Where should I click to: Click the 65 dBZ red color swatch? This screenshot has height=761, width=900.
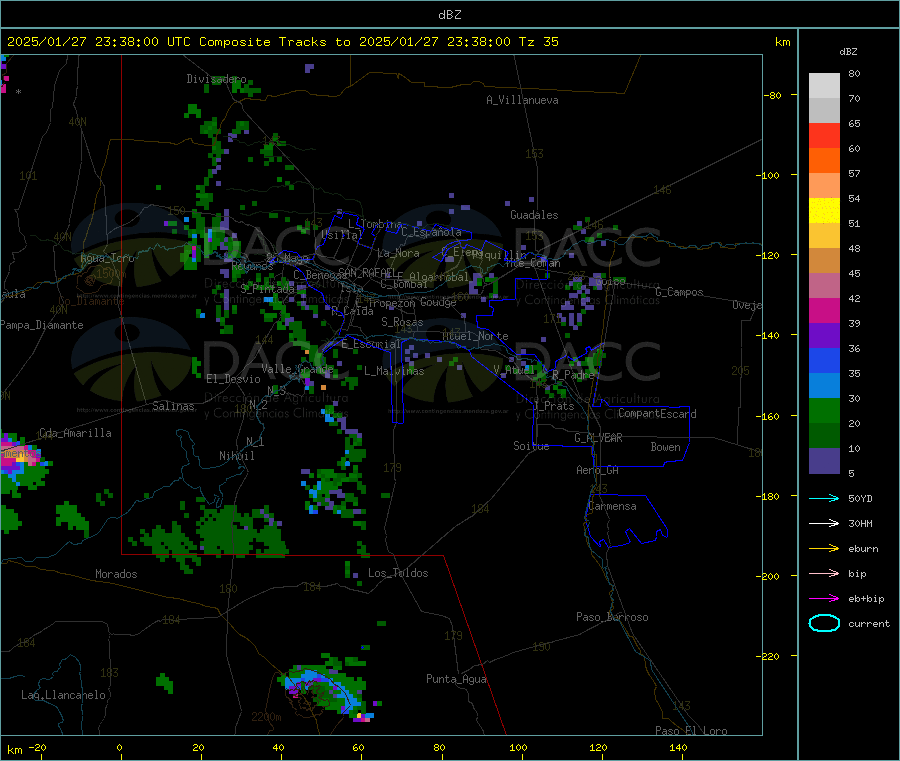pyautogui.click(x=824, y=135)
